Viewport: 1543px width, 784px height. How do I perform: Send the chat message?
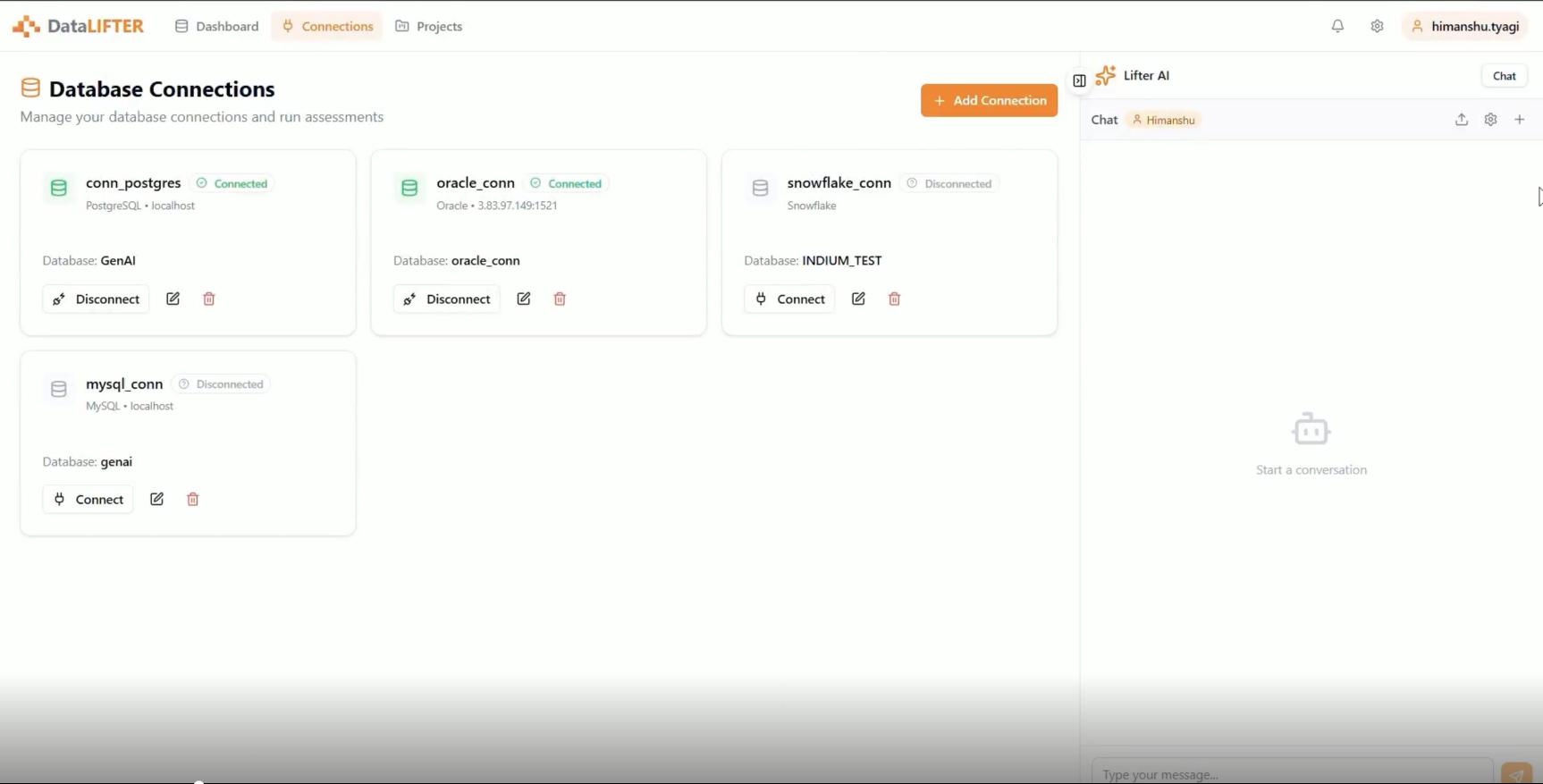tap(1516, 774)
